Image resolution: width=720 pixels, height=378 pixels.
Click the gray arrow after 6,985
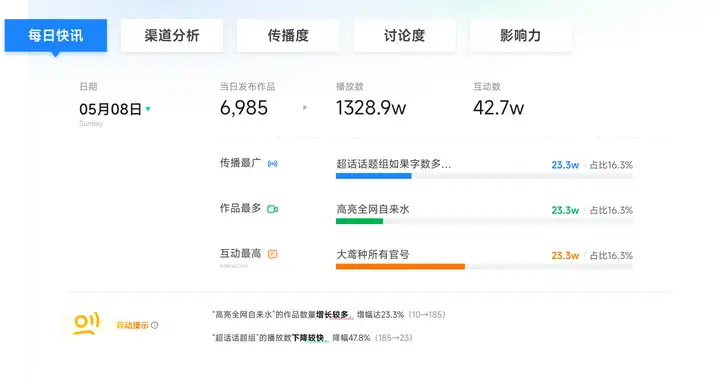click(305, 107)
